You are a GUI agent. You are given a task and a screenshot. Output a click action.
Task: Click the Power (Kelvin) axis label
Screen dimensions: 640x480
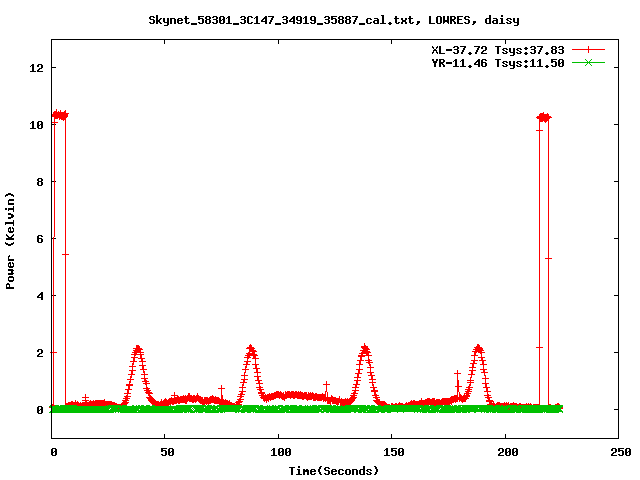pyautogui.click(x=10, y=241)
